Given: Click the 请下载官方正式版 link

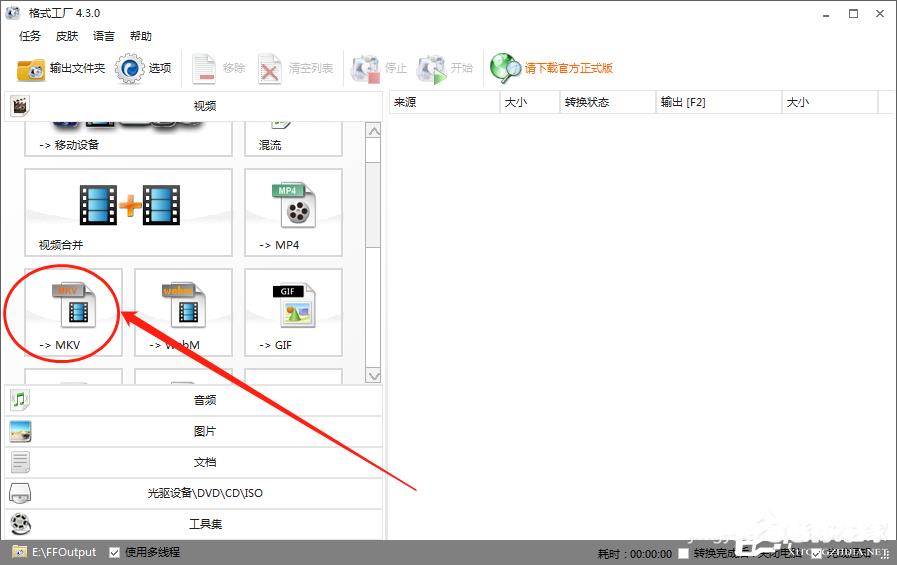Looking at the screenshot, I should point(569,68).
